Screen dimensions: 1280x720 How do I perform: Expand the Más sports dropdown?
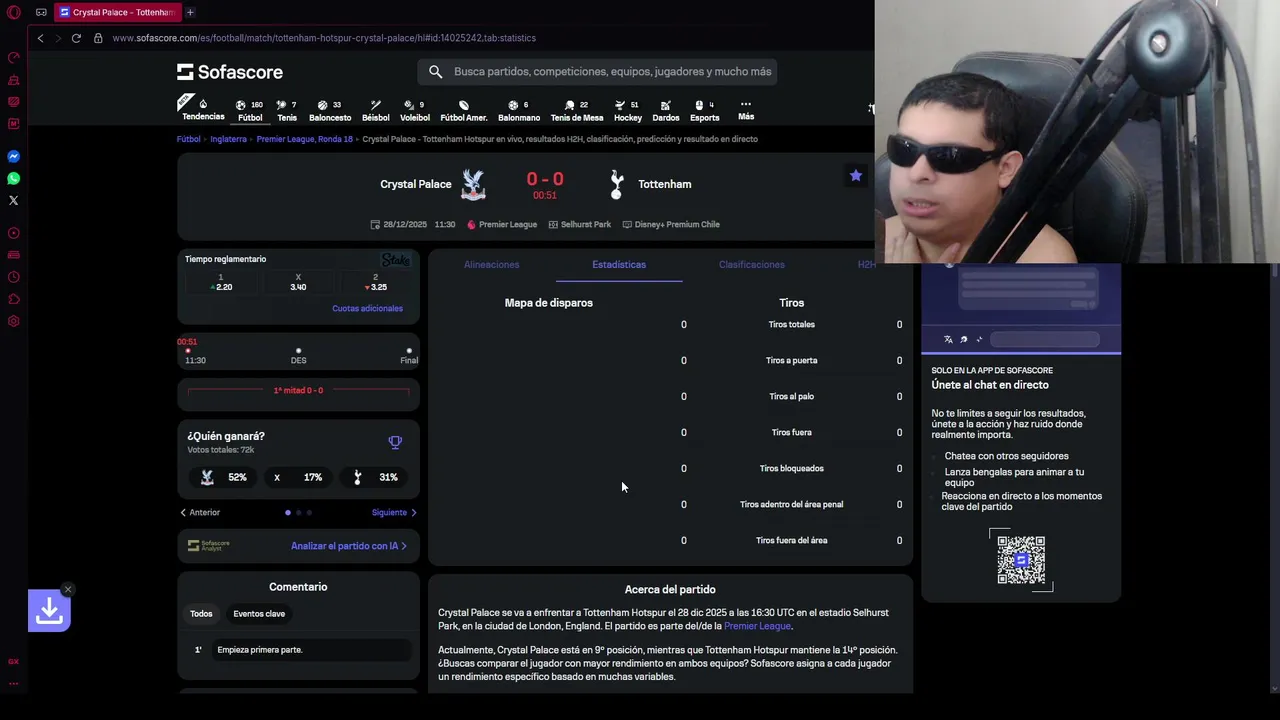(746, 110)
